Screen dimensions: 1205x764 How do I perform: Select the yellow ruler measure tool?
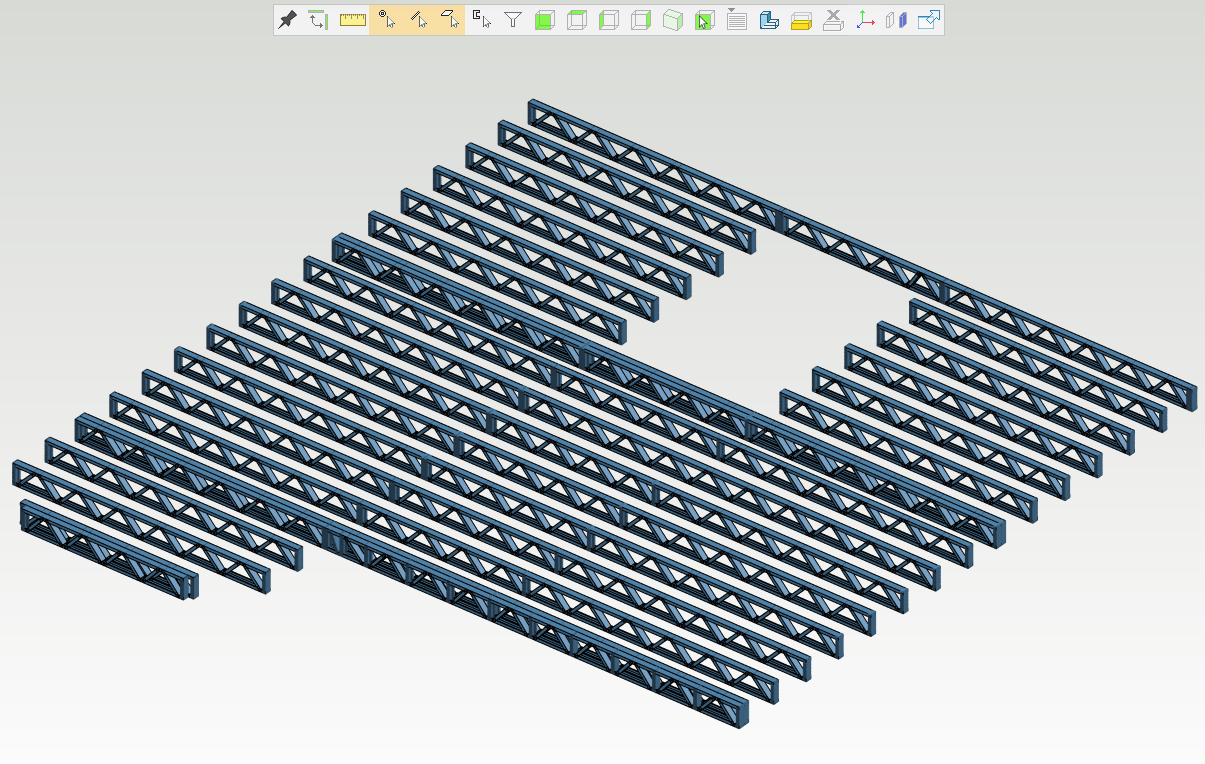[352, 20]
